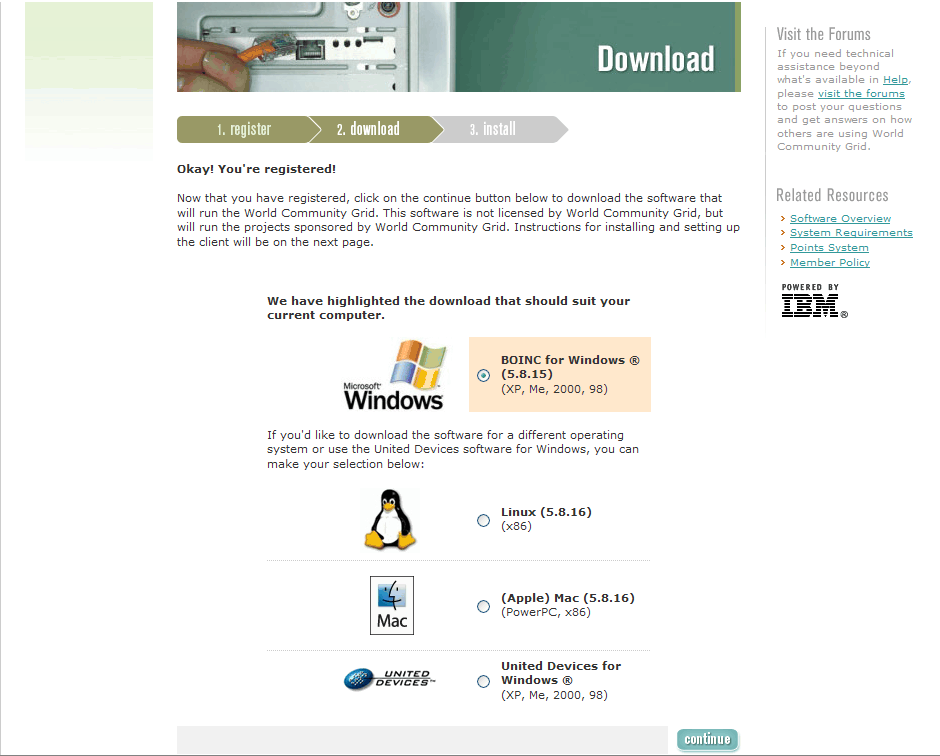Open the System Requirements link
The height and width of the screenshot is (756, 940).
click(851, 233)
